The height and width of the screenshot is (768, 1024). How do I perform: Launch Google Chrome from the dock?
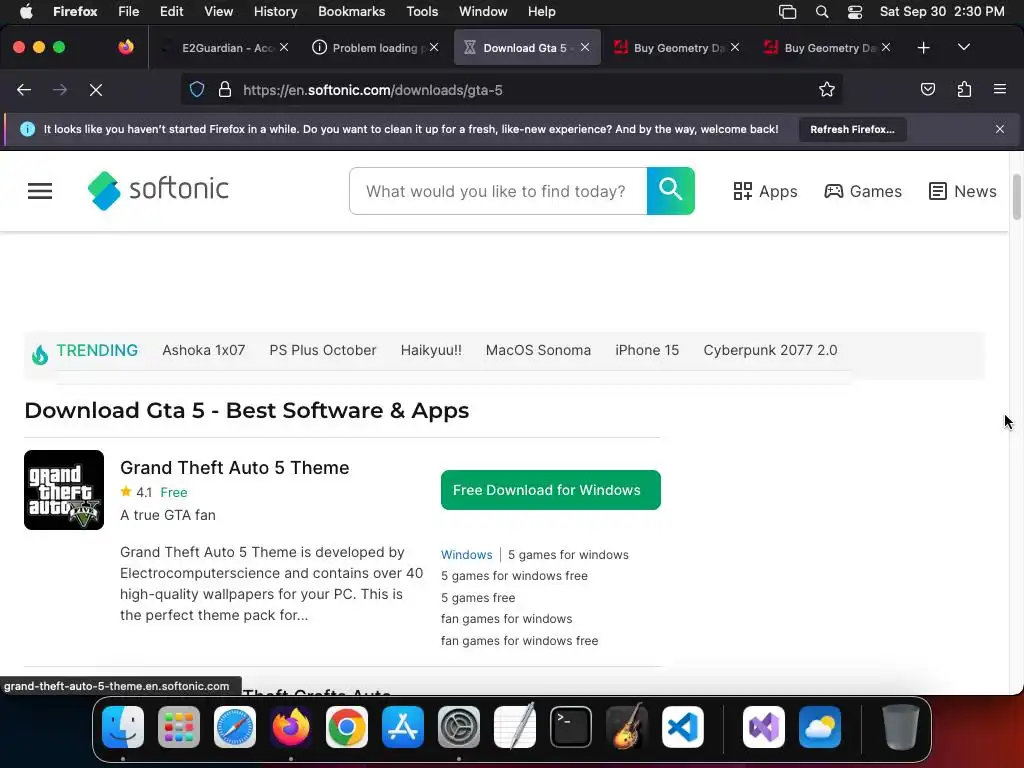point(347,727)
